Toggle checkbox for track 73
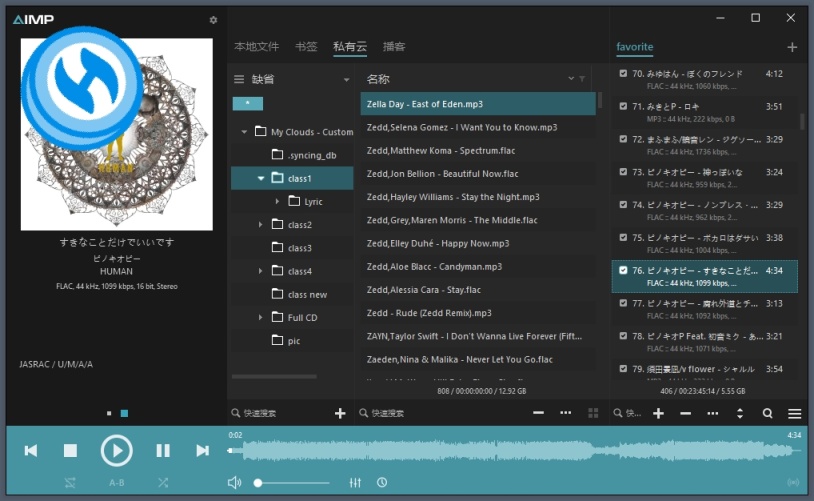 [x=623, y=171]
